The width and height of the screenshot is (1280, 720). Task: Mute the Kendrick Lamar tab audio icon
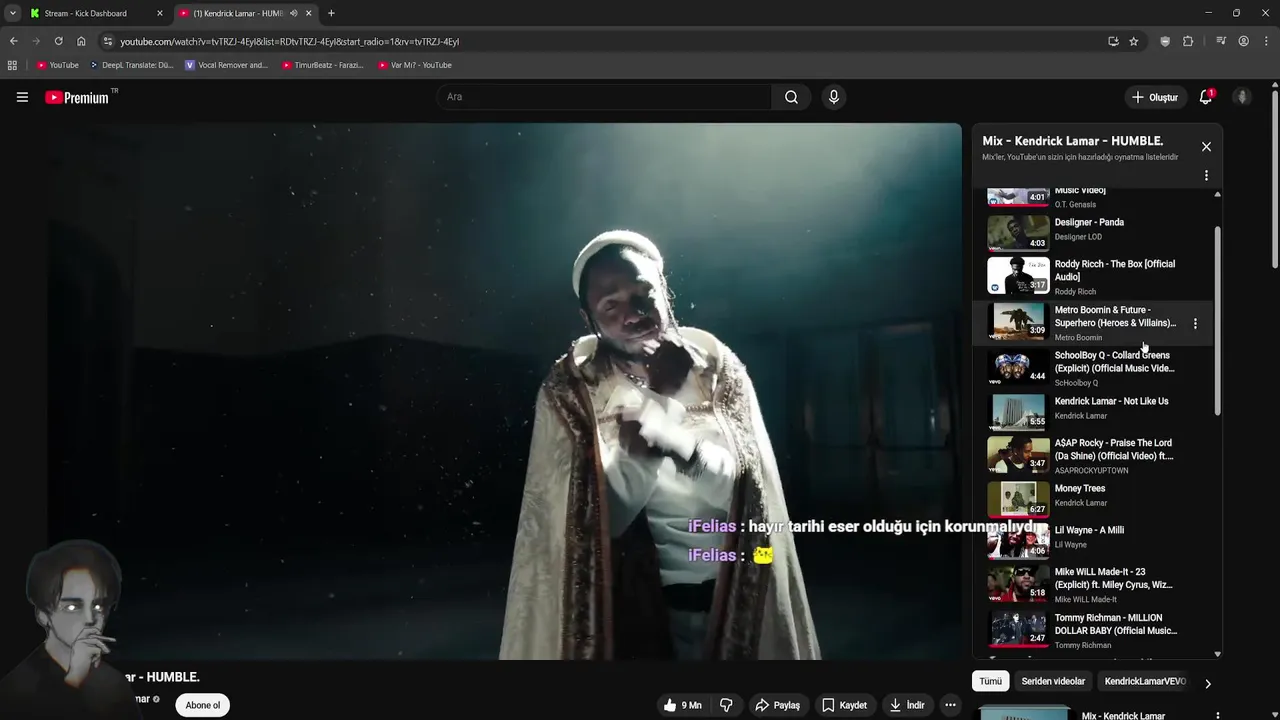(293, 13)
